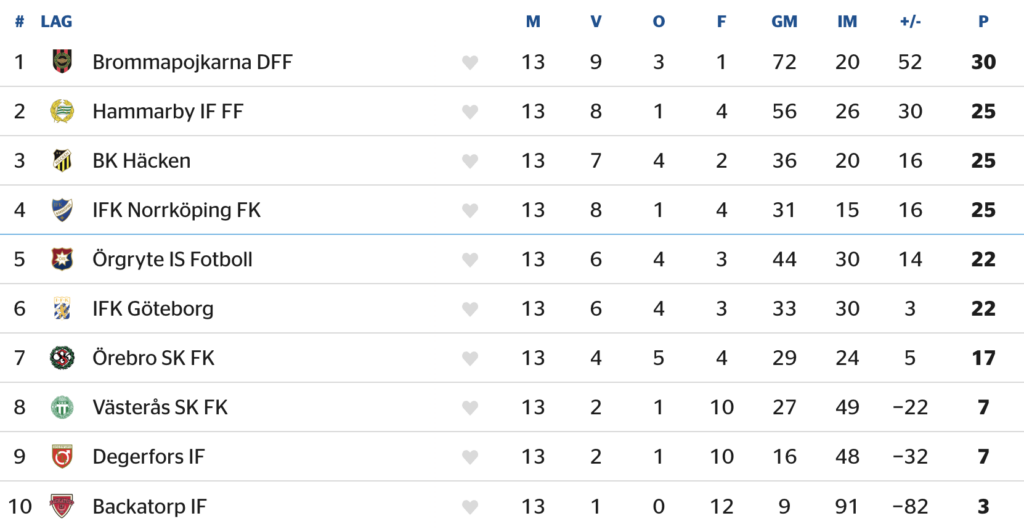Mark IFK Göteborg as favorite
This screenshot has width=1024, height=529.
[470, 310]
